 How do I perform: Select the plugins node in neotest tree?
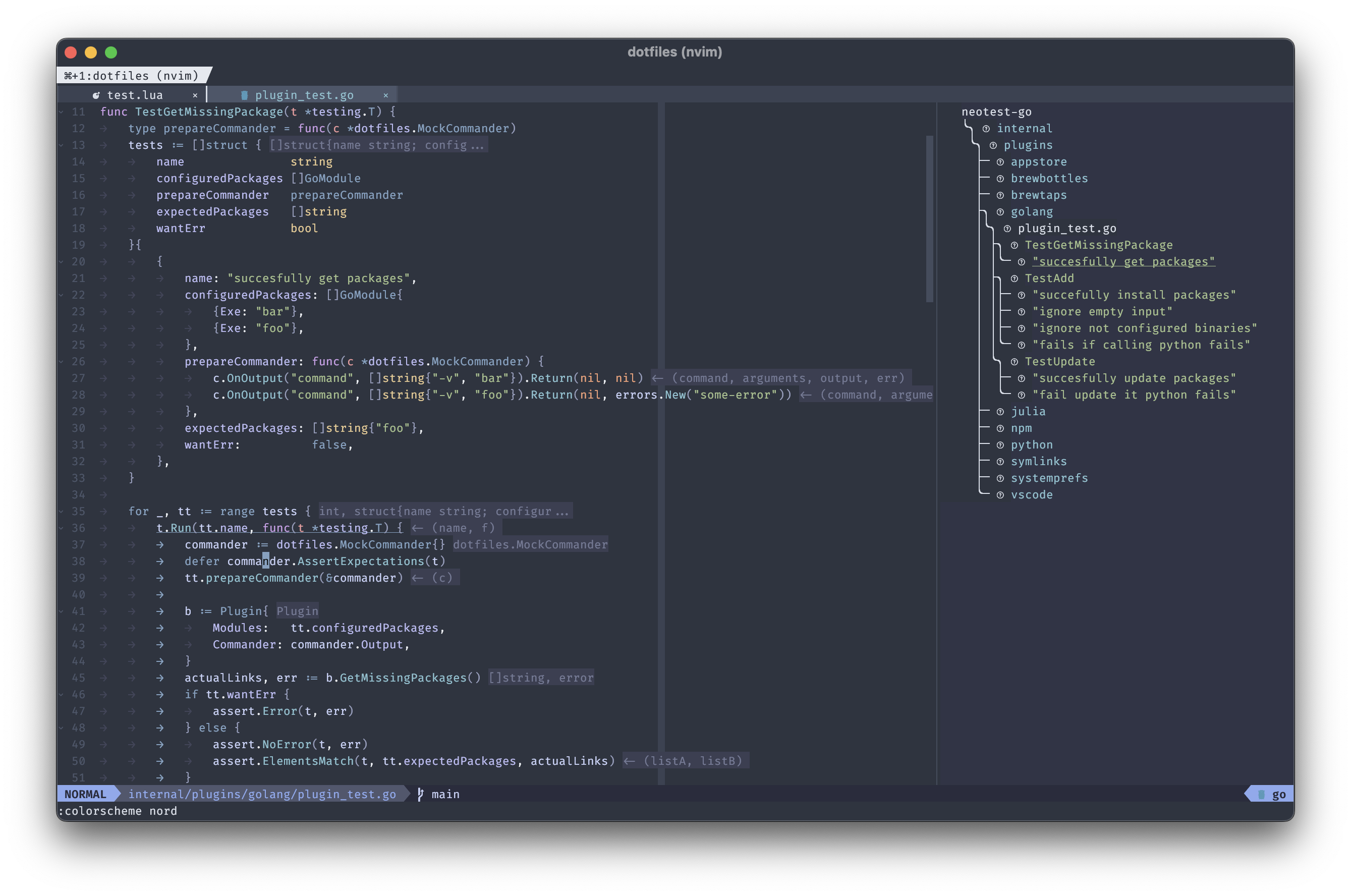coord(1028,145)
